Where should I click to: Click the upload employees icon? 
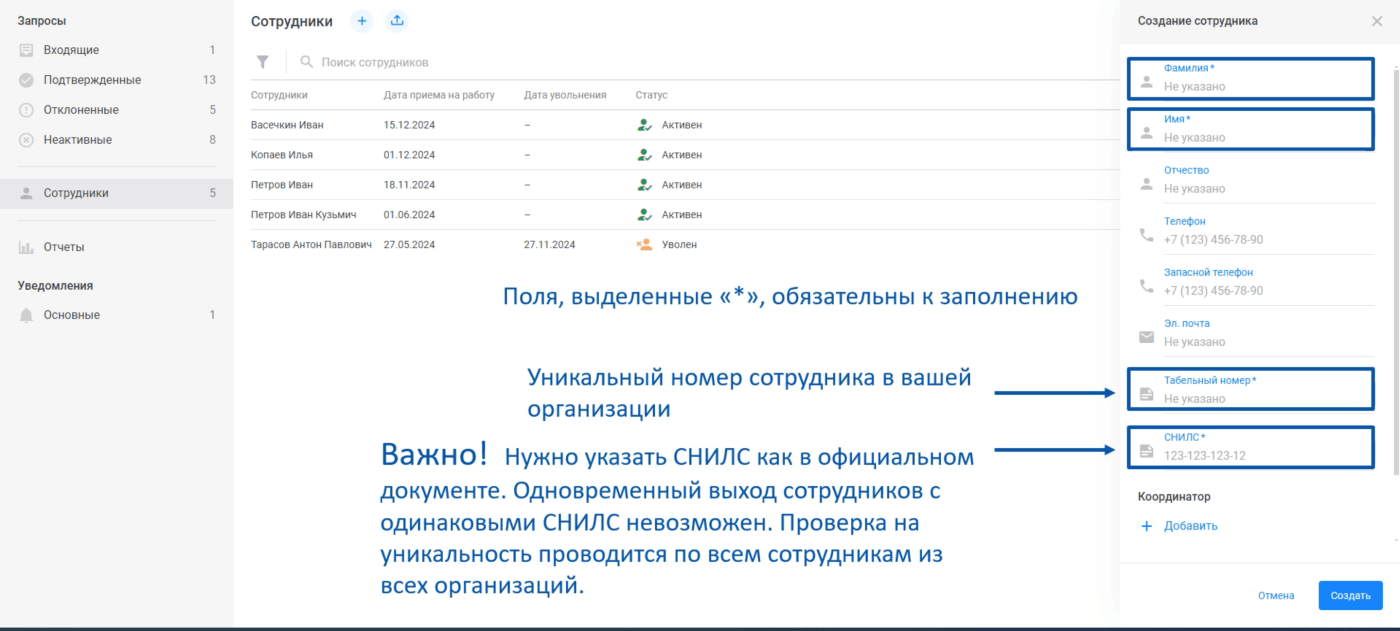pos(396,21)
